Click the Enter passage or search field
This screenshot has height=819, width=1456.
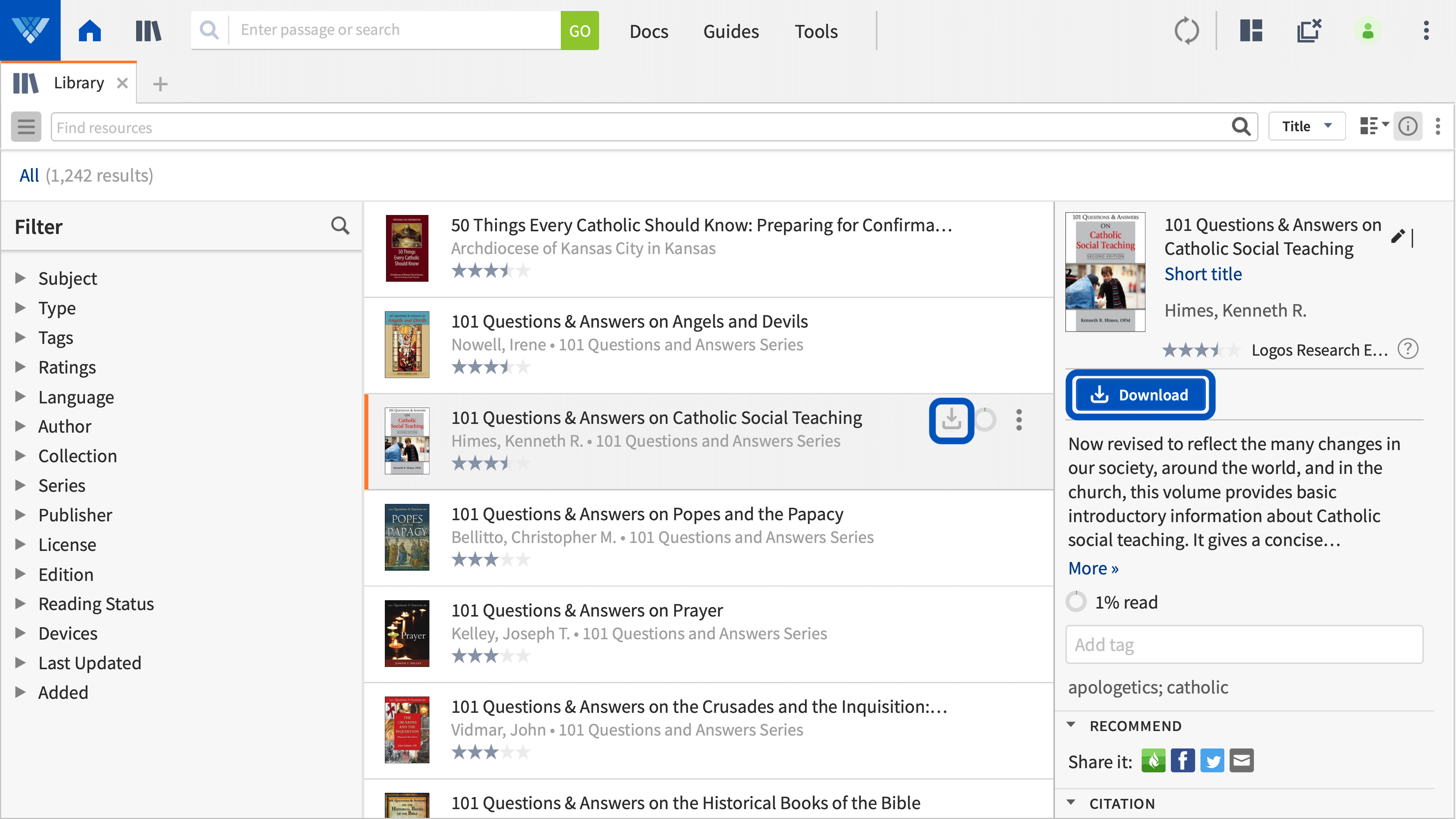point(394,30)
